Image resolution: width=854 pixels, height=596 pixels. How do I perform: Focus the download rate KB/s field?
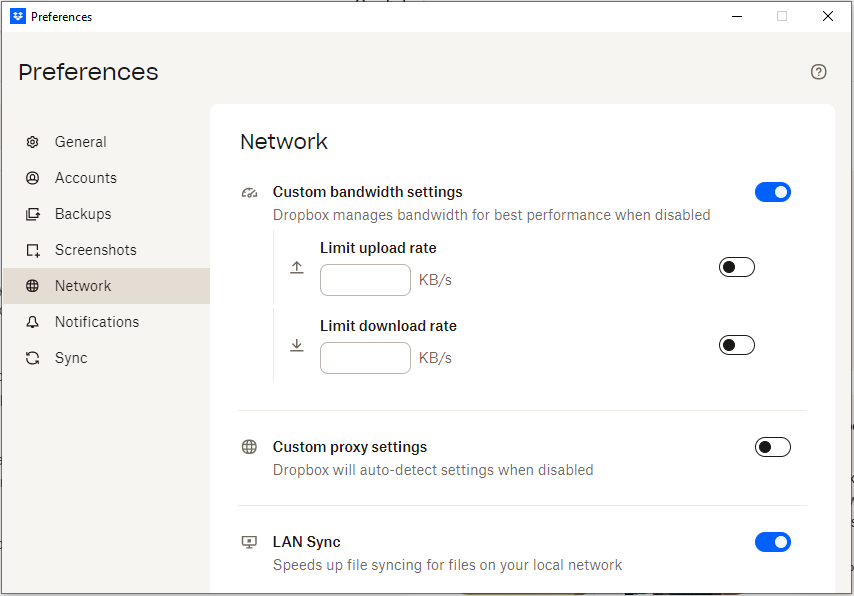coord(365,358)
